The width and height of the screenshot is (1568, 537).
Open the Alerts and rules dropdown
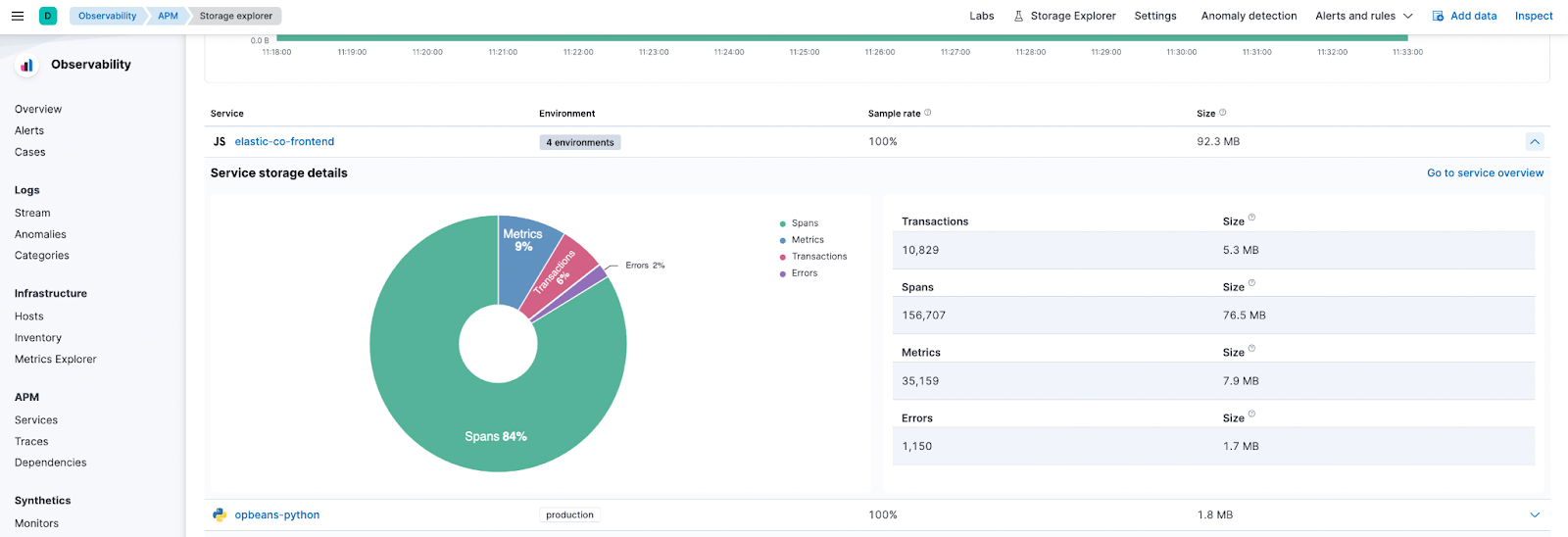pos(1363,16)
